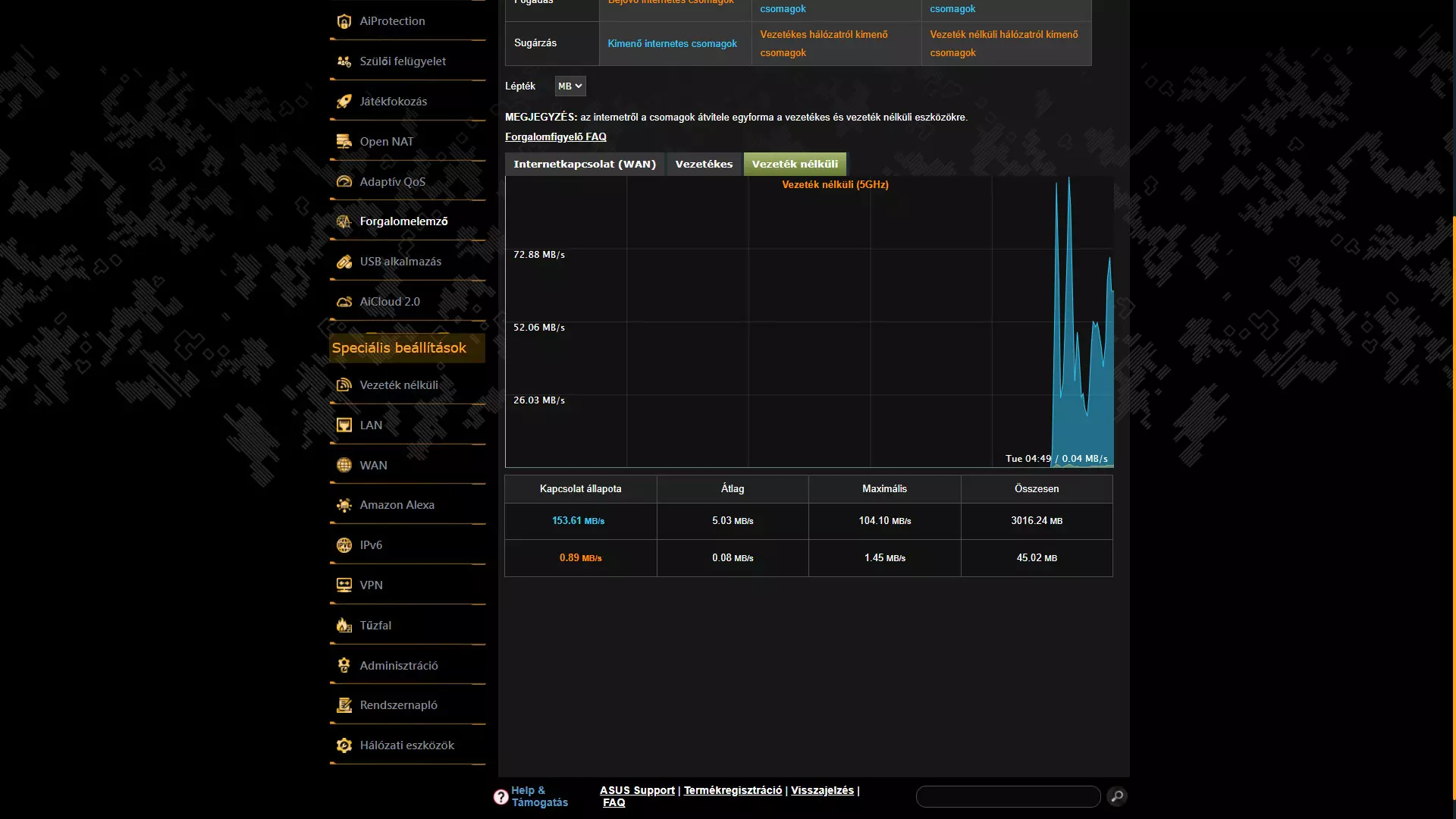Switch to the Vezetékes tab
This screenshot has width=1456, height=819.
[x=704, y=164]
